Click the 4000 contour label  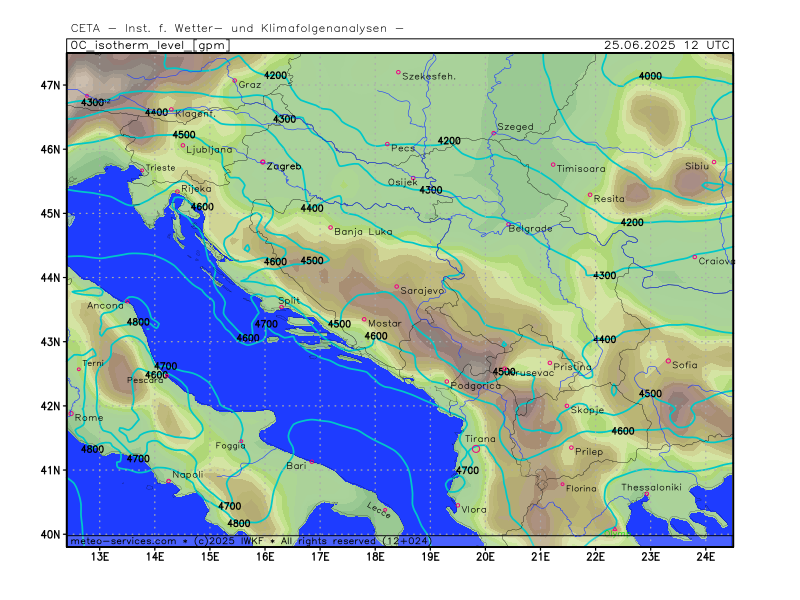point(651,76)
